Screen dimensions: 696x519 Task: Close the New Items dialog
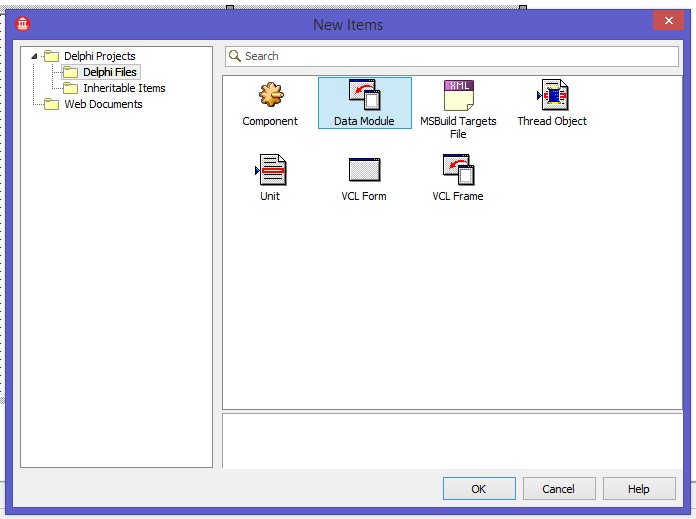click(668, 20)
